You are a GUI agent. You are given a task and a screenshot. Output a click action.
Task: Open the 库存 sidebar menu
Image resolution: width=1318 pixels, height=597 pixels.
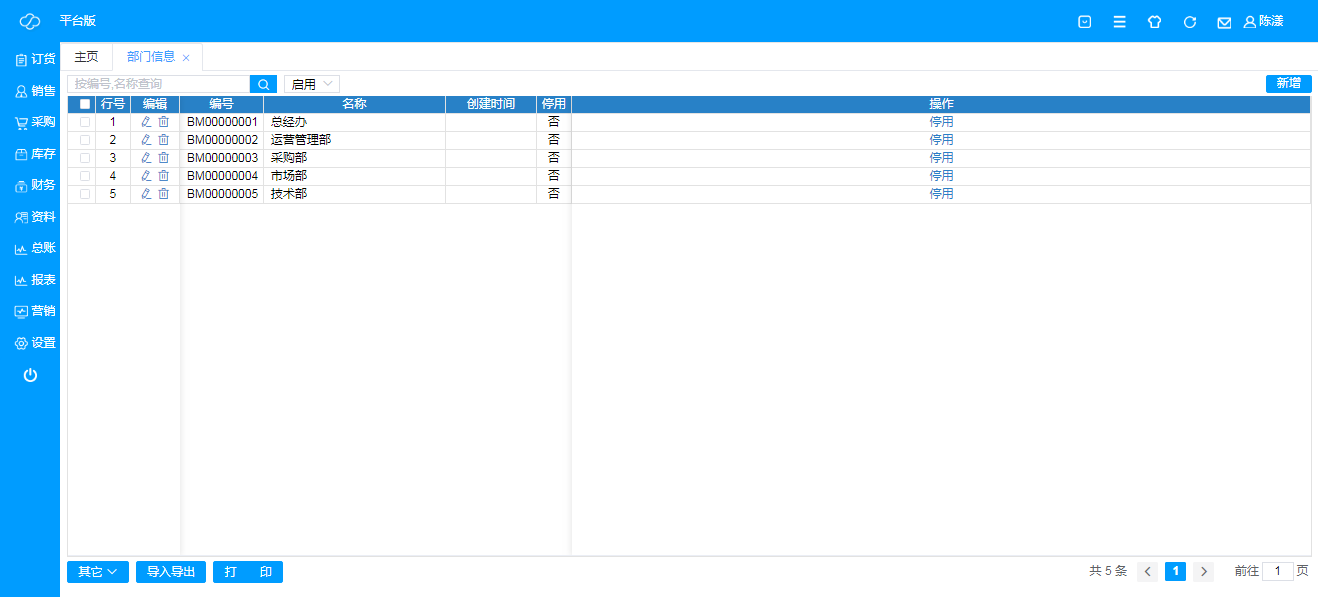(35, 154)
